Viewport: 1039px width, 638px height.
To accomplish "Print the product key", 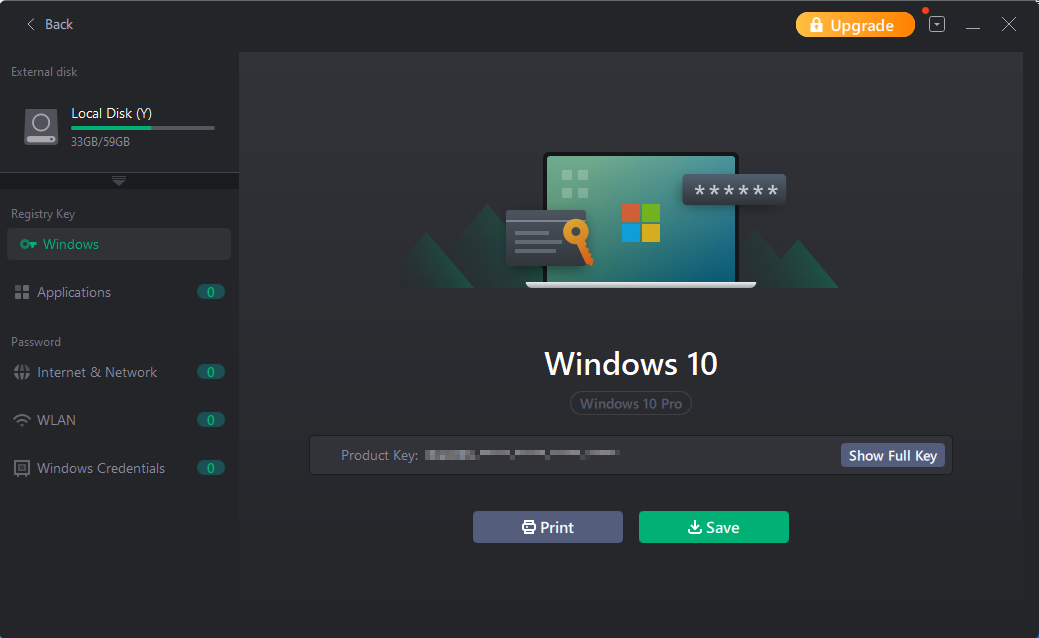I will tap(547, 527).
